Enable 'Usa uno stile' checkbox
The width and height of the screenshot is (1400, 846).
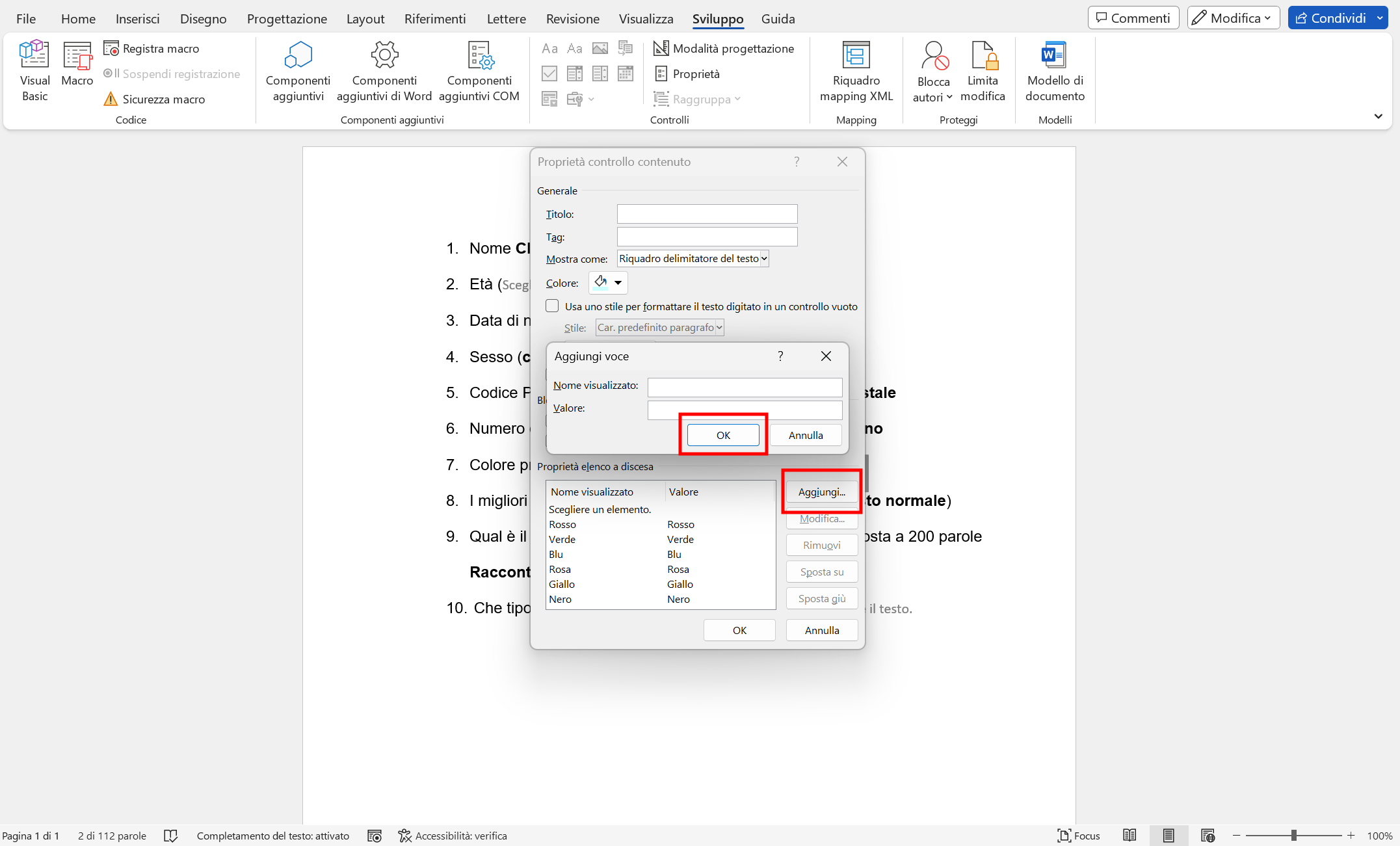click(552, 306)
